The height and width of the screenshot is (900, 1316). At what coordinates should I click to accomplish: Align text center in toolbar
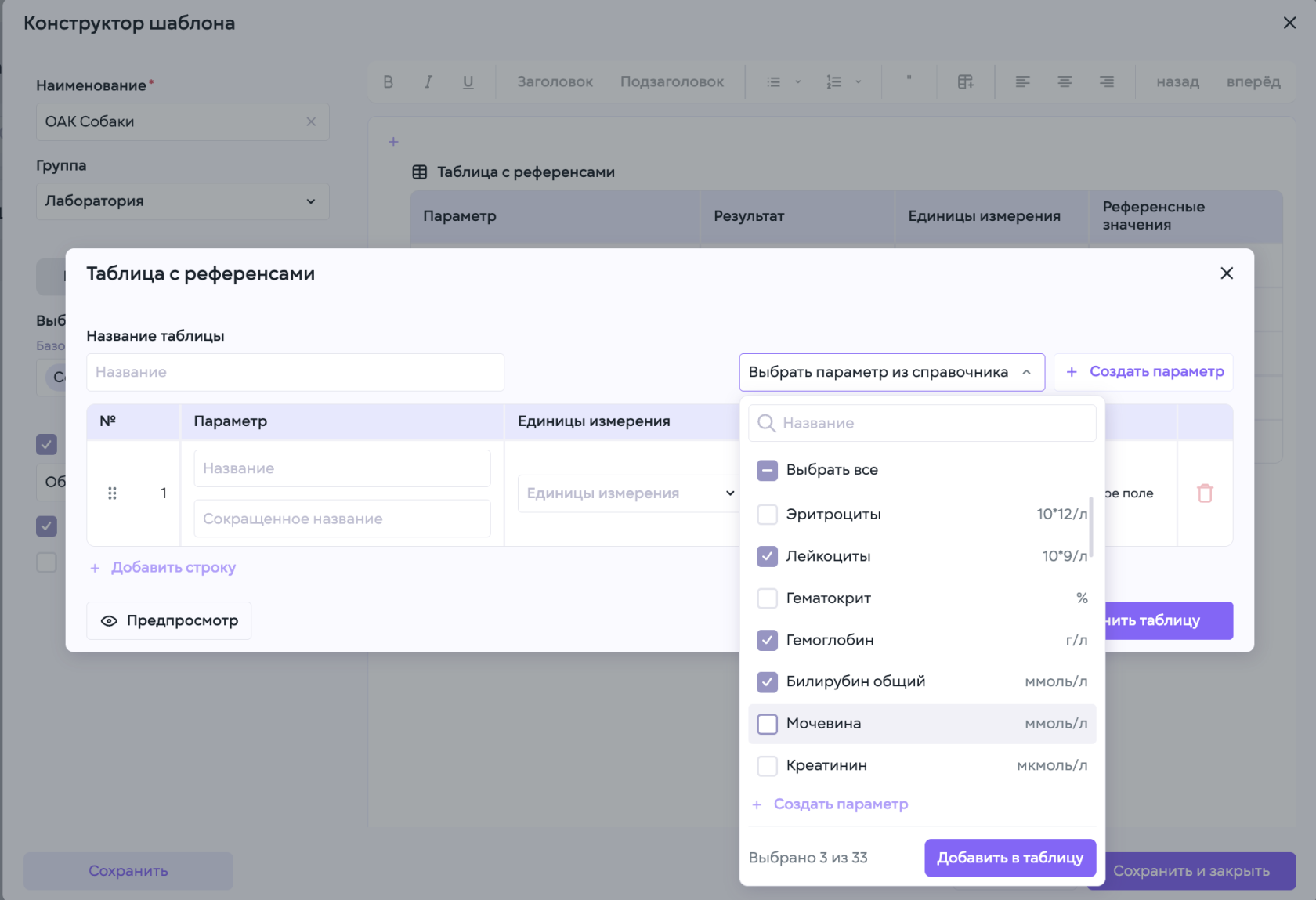point(1065,81)
